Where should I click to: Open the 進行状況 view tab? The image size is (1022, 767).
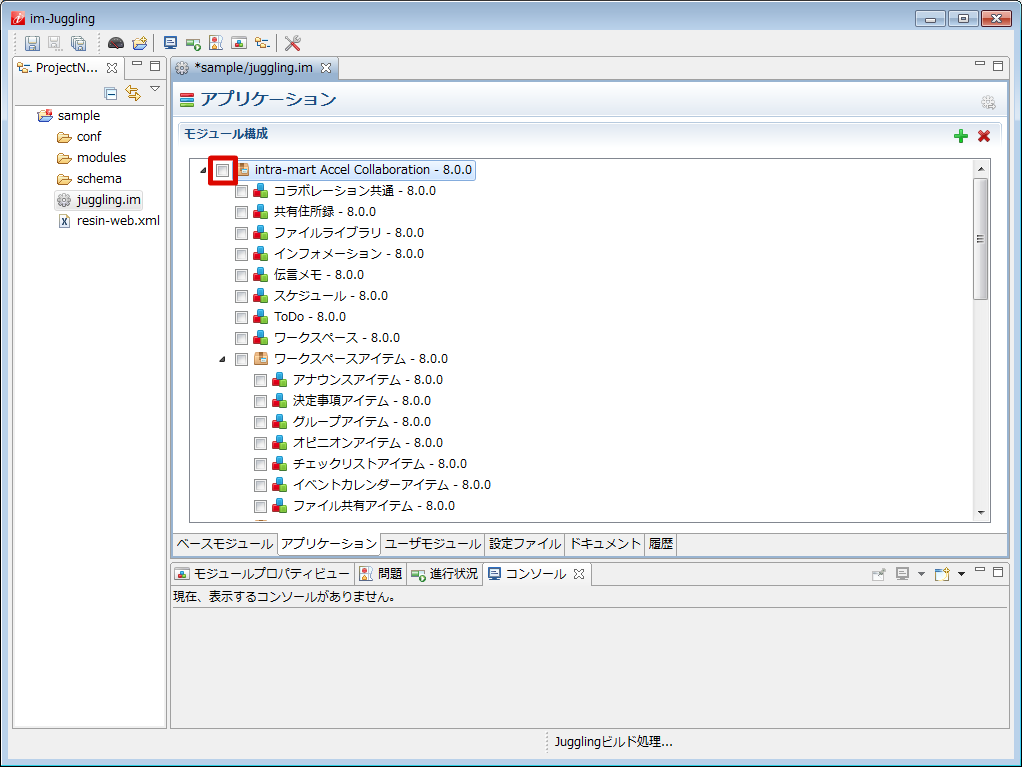click(x=445, y=574)
